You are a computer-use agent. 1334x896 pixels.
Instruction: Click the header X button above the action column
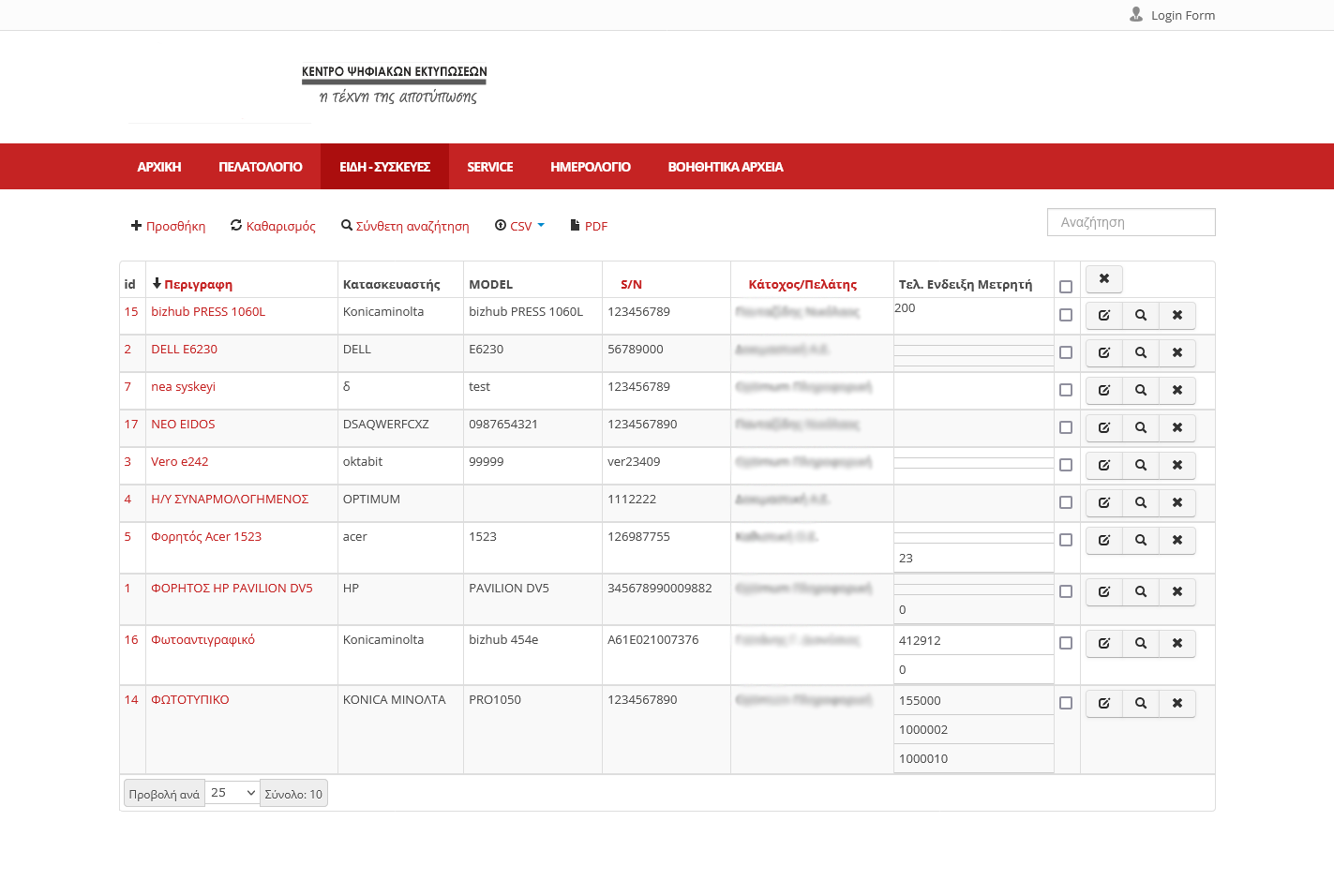tap(1103, 279)
